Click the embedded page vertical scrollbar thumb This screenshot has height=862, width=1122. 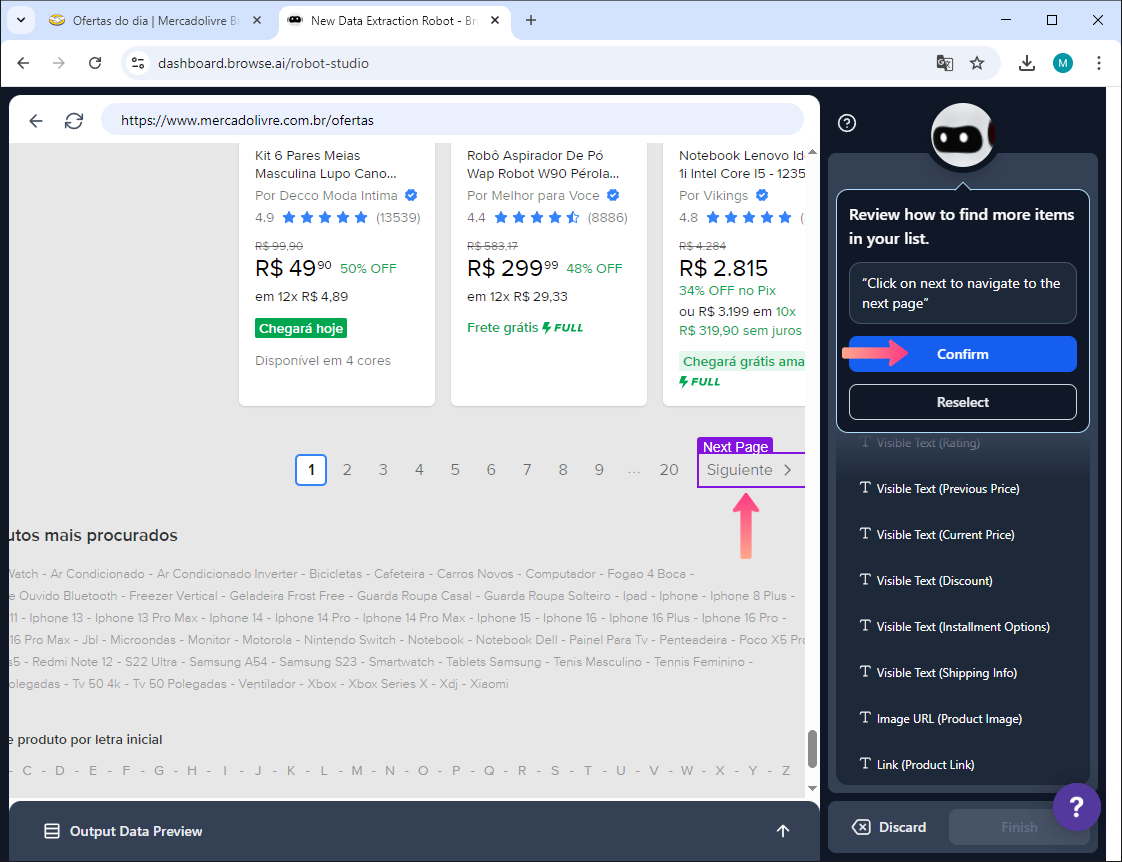point(812,748)
